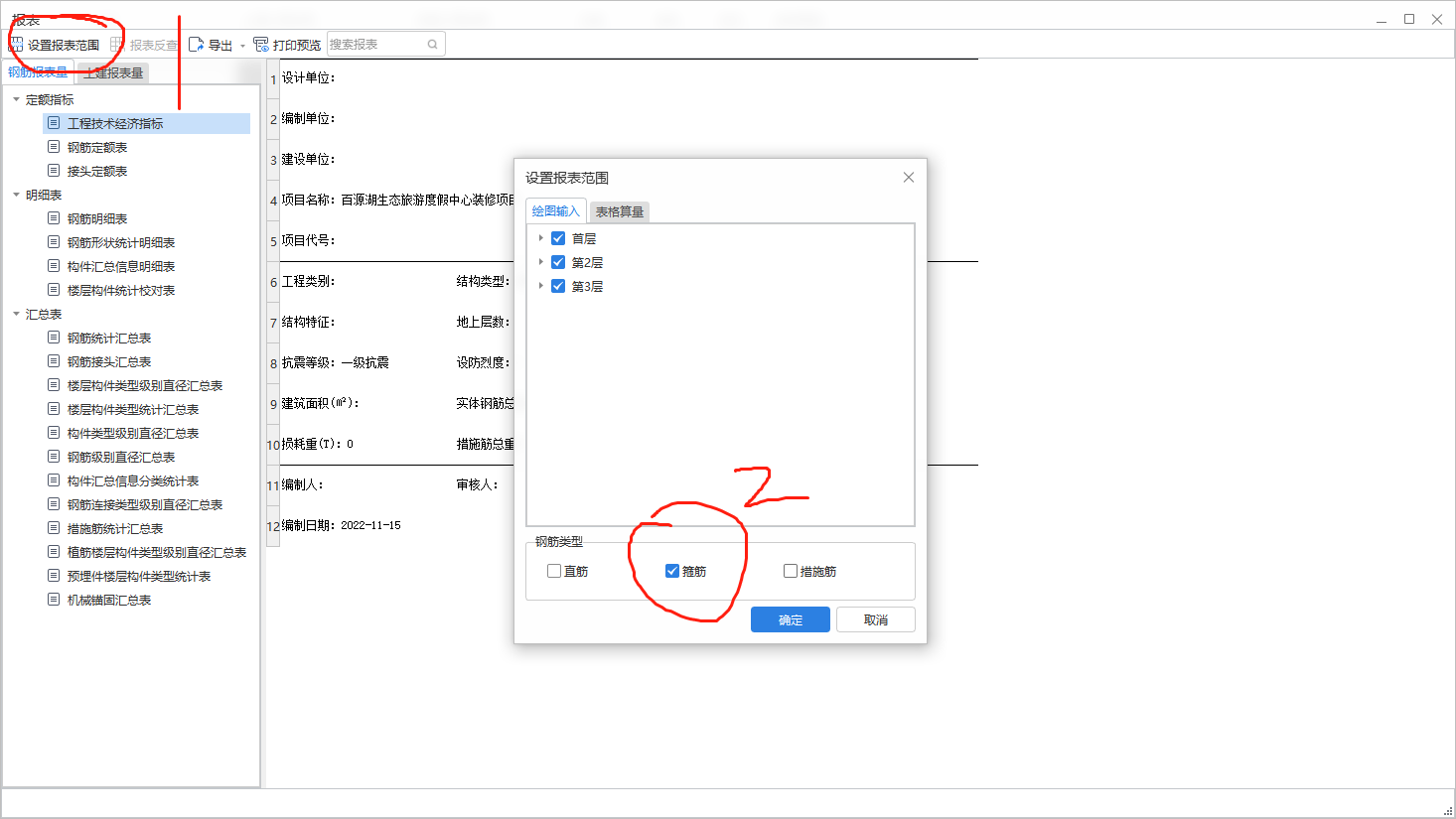Switch to the 土建报表量 tab
This screenshot has height=819, width=1456.
[x=113, y=72]
